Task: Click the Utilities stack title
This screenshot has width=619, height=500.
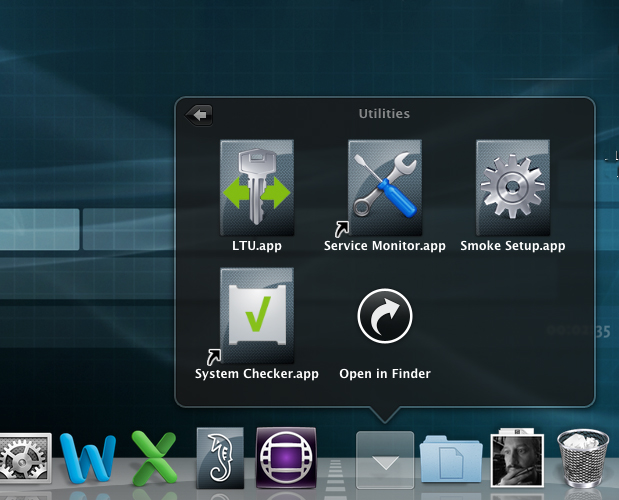Action: 384,114
